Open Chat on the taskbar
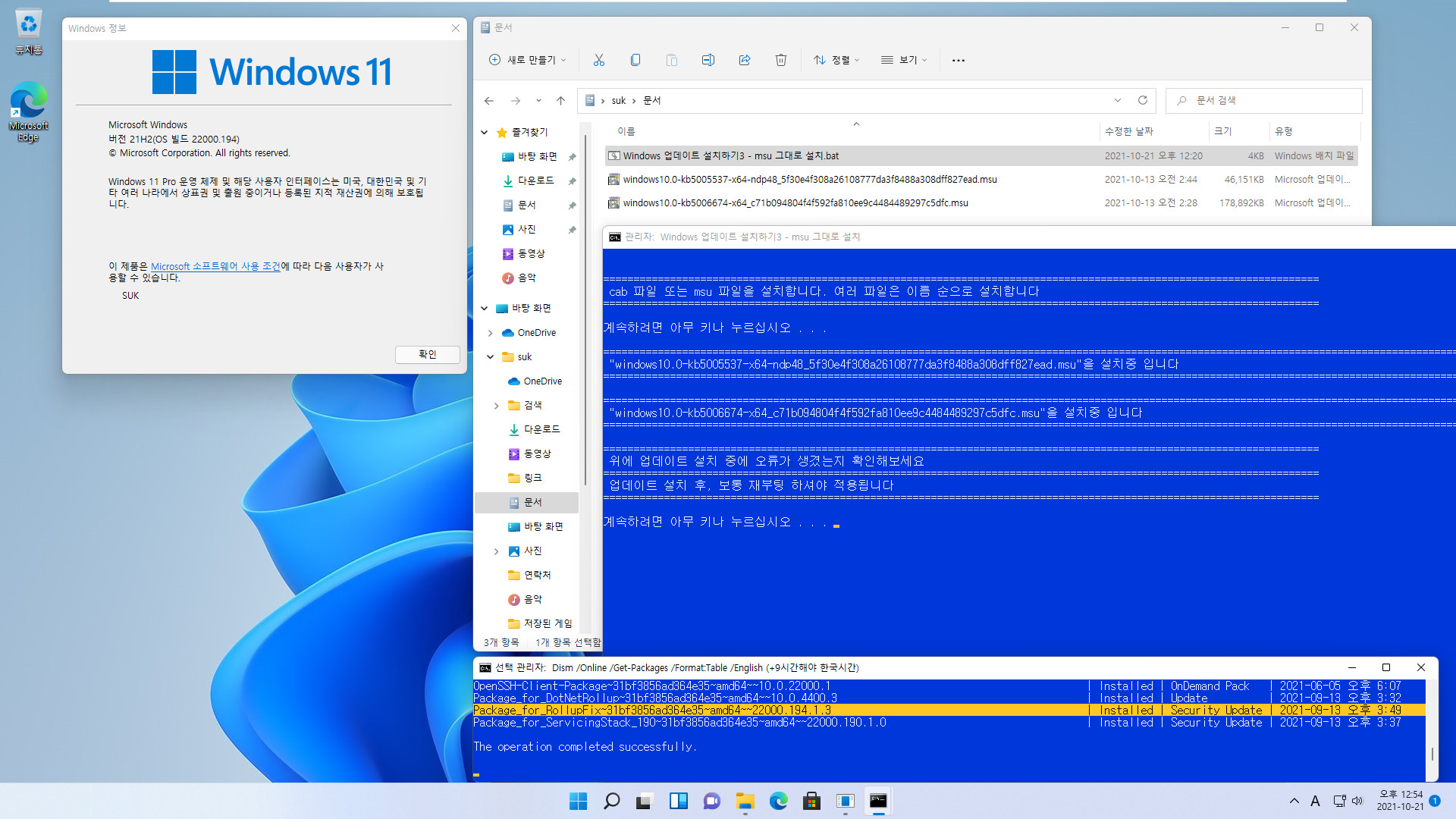The height and width of the screenshot is (819, 1456). click(x=711, y=801)
